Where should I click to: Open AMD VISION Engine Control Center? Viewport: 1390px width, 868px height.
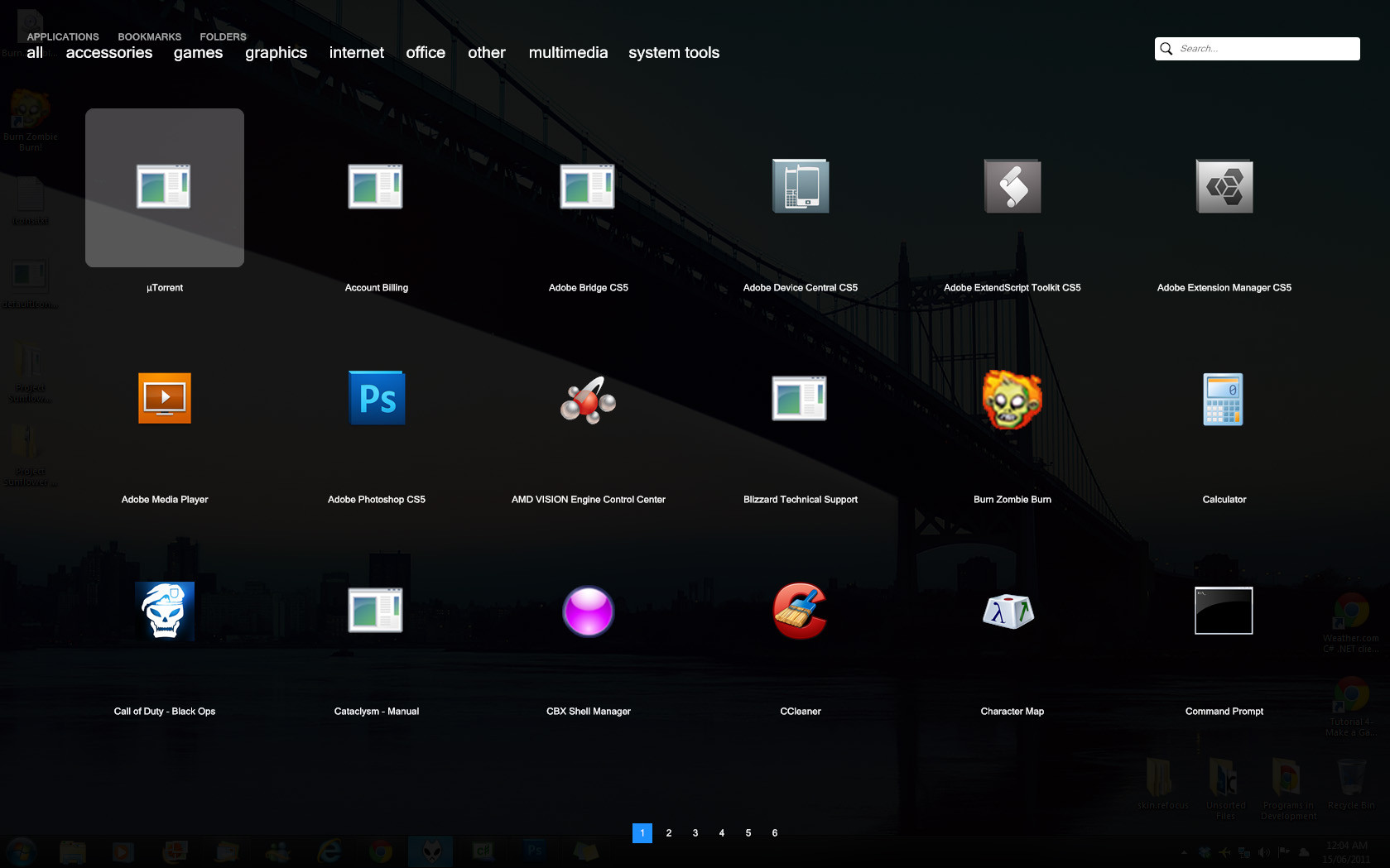589,400
